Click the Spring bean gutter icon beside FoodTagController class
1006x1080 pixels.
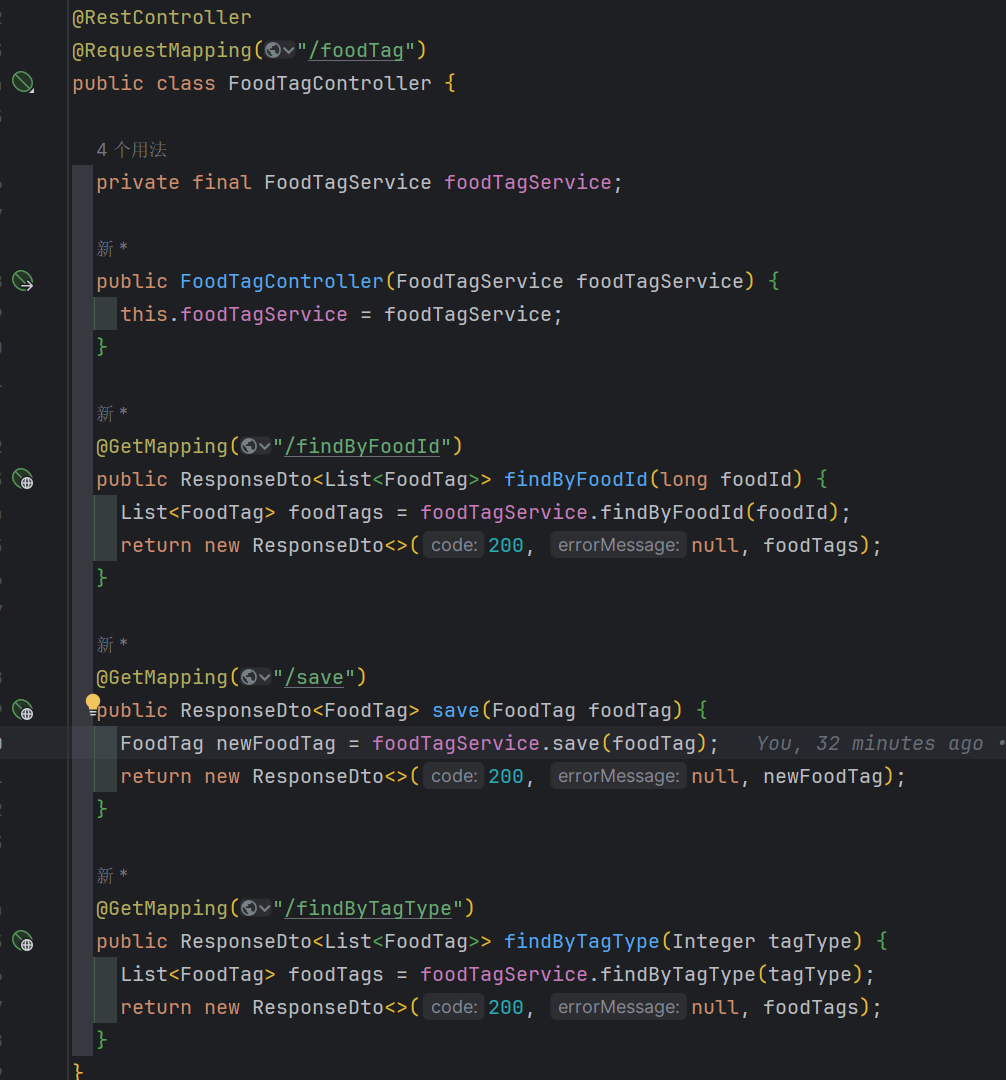(23, 82)
